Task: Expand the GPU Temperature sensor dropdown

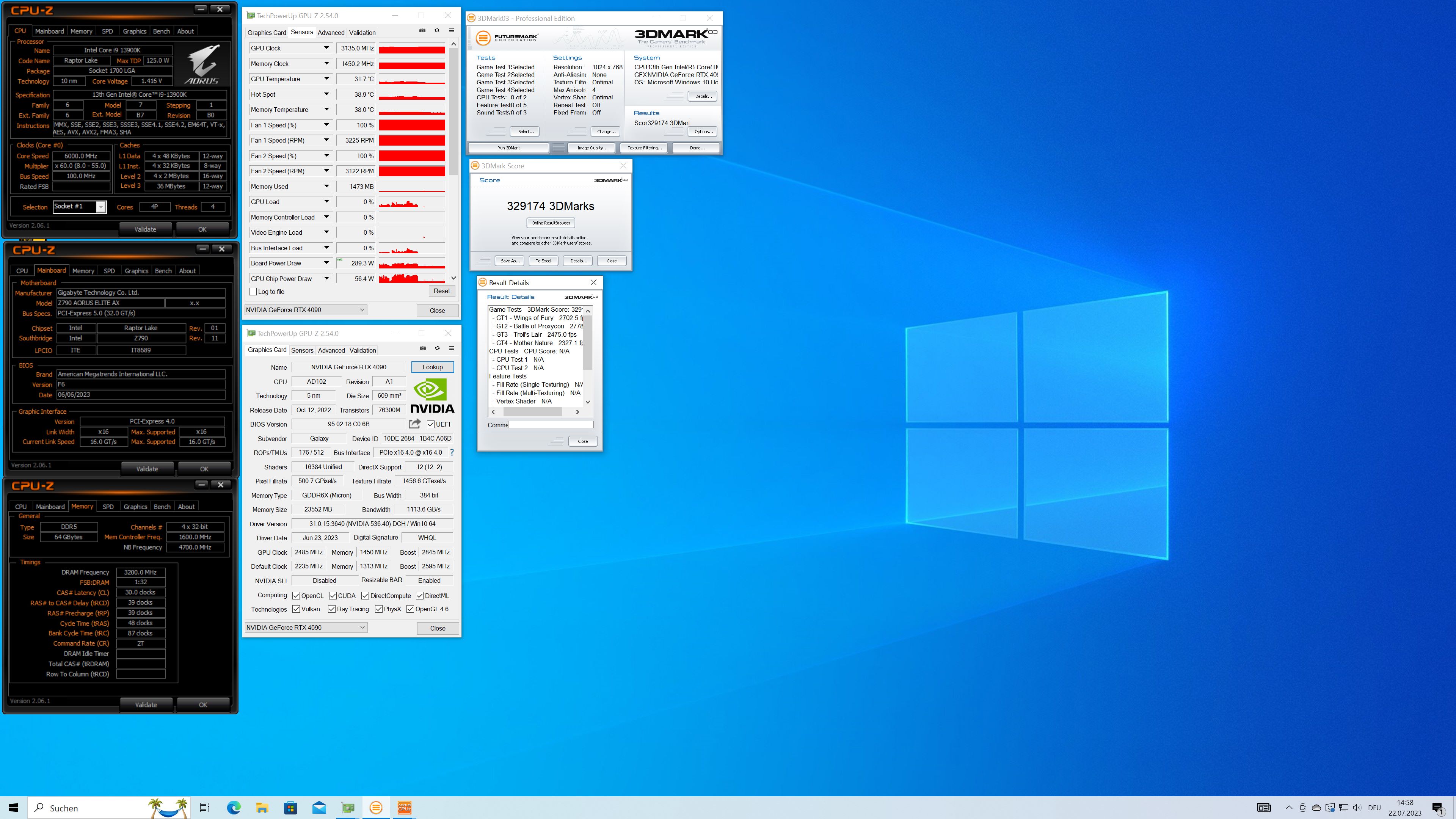Action: pos(326,79)
